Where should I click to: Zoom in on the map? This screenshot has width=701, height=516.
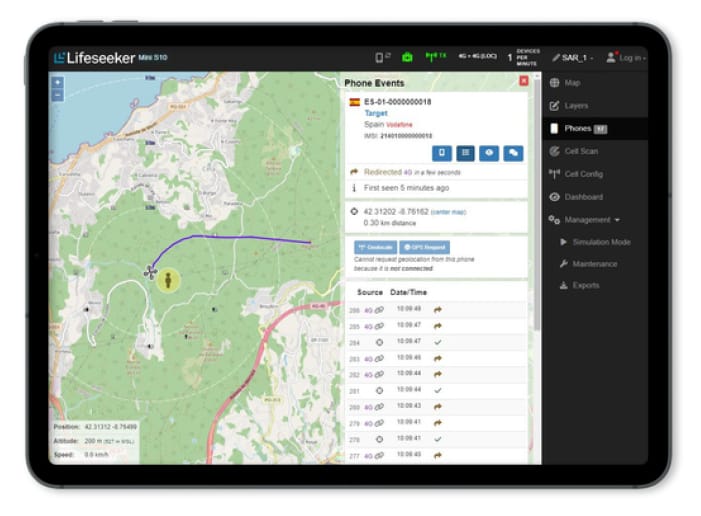(58, 83)
